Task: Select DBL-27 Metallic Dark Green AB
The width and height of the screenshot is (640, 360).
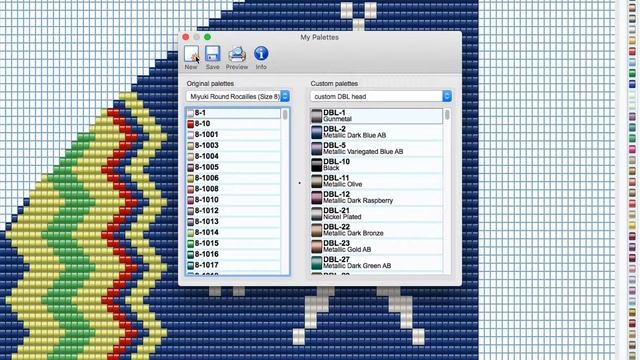Action: click(376, 263)
